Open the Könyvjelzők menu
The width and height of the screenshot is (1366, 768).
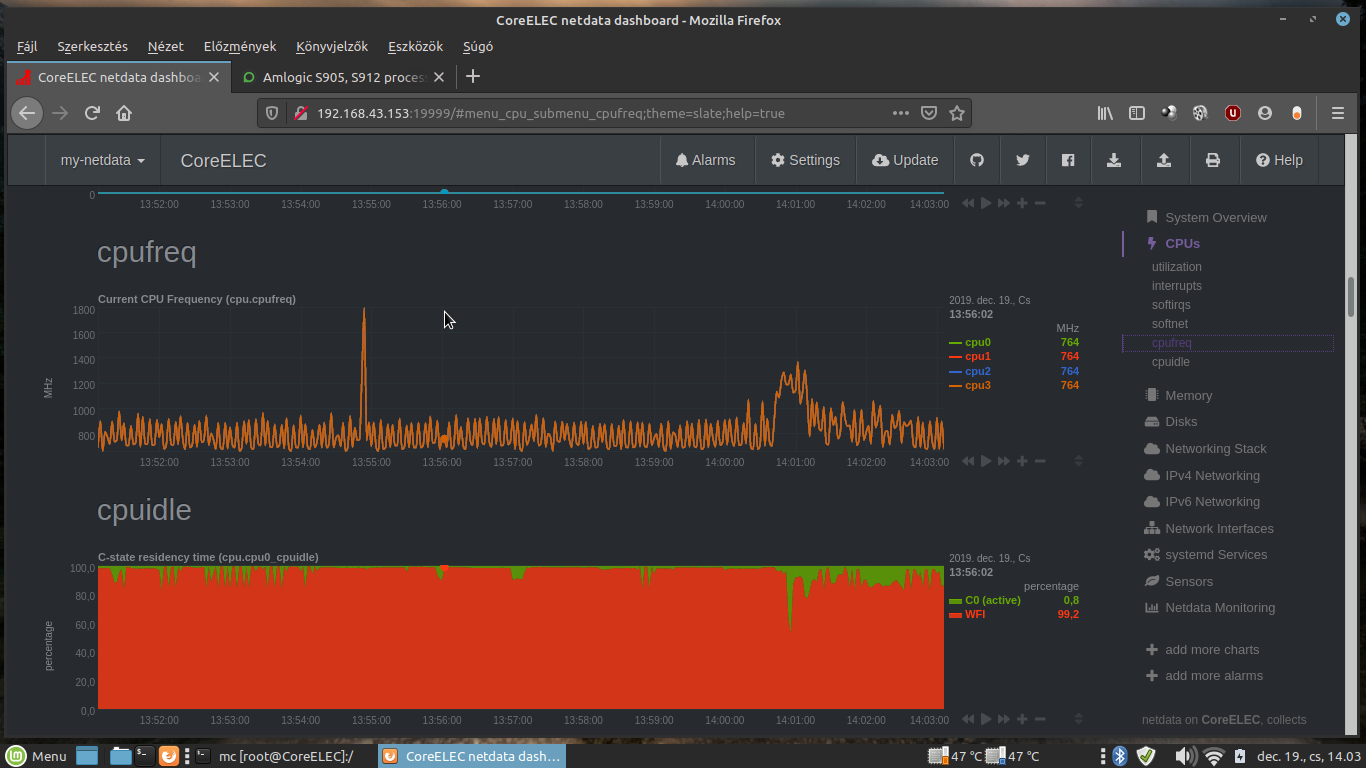(332, 46)
